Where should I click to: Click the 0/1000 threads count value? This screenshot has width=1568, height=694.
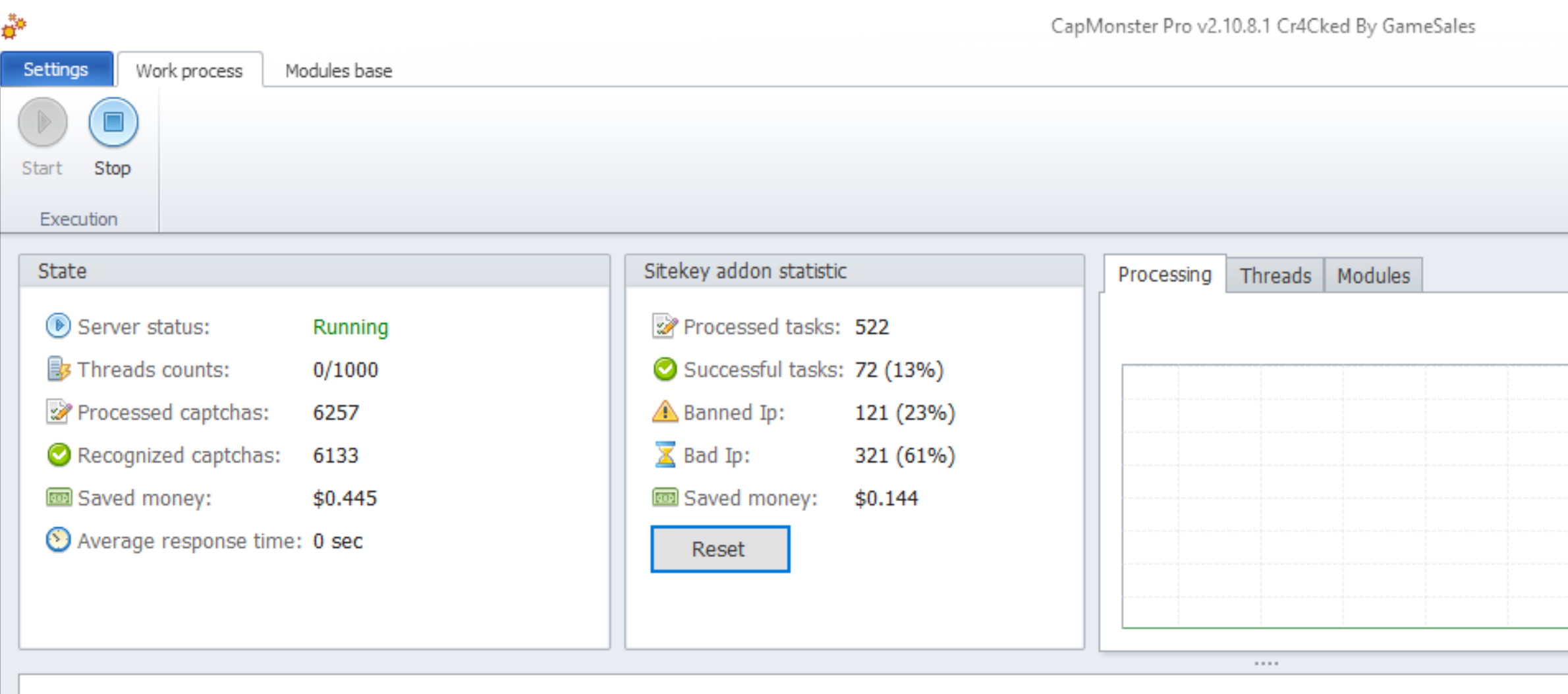click(345, 370)
